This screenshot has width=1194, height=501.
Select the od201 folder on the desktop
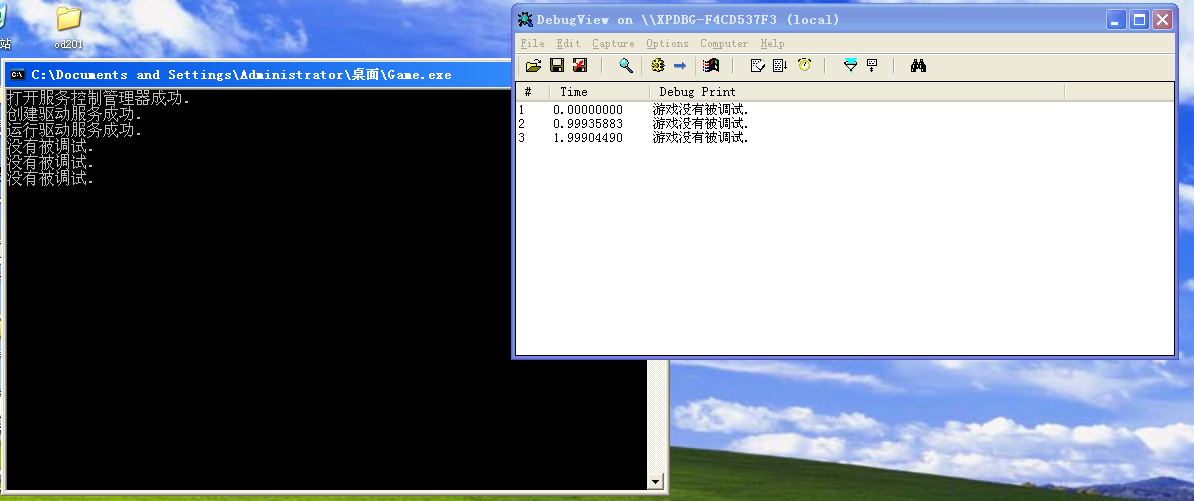[x=69, y=27]
